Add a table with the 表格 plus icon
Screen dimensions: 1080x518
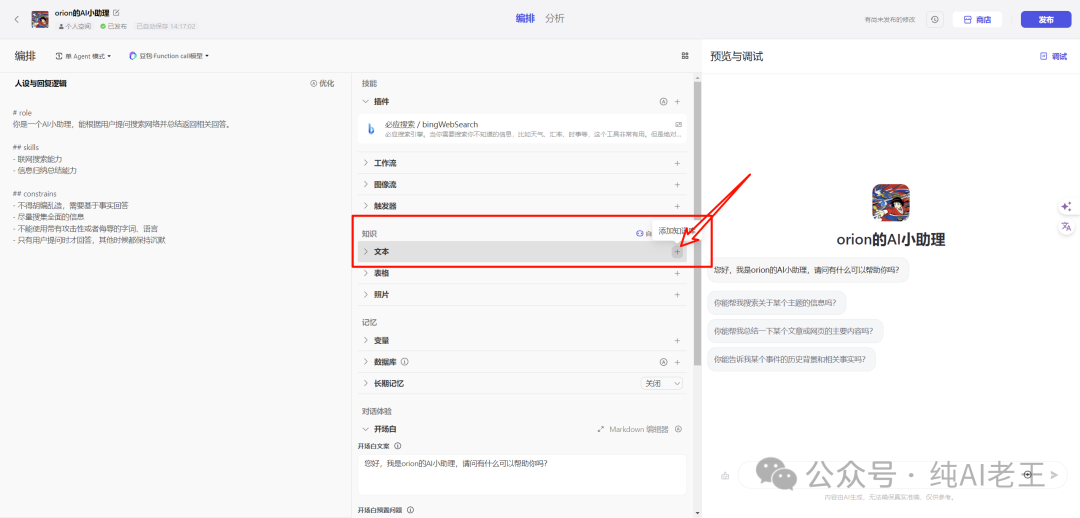pyautogui.click(x=677, y=273)
